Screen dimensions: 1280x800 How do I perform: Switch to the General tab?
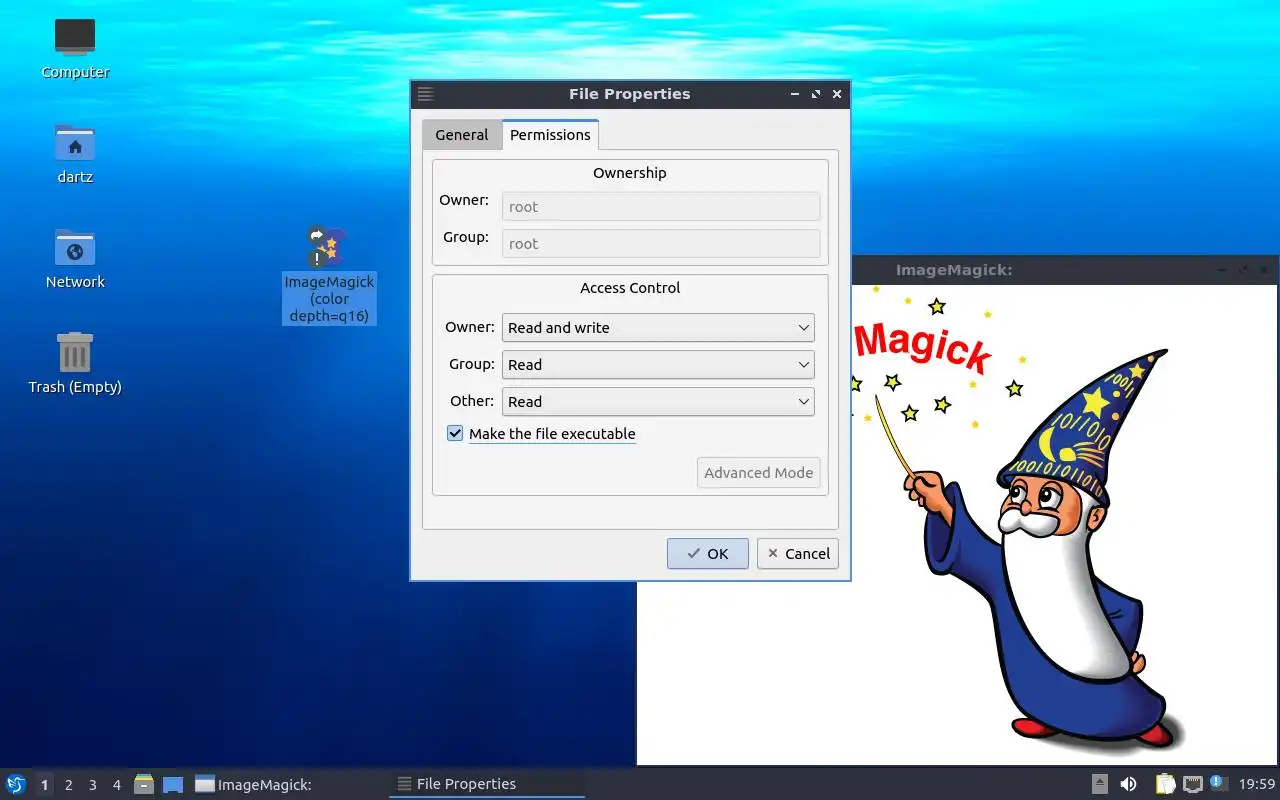click(461, 135)
